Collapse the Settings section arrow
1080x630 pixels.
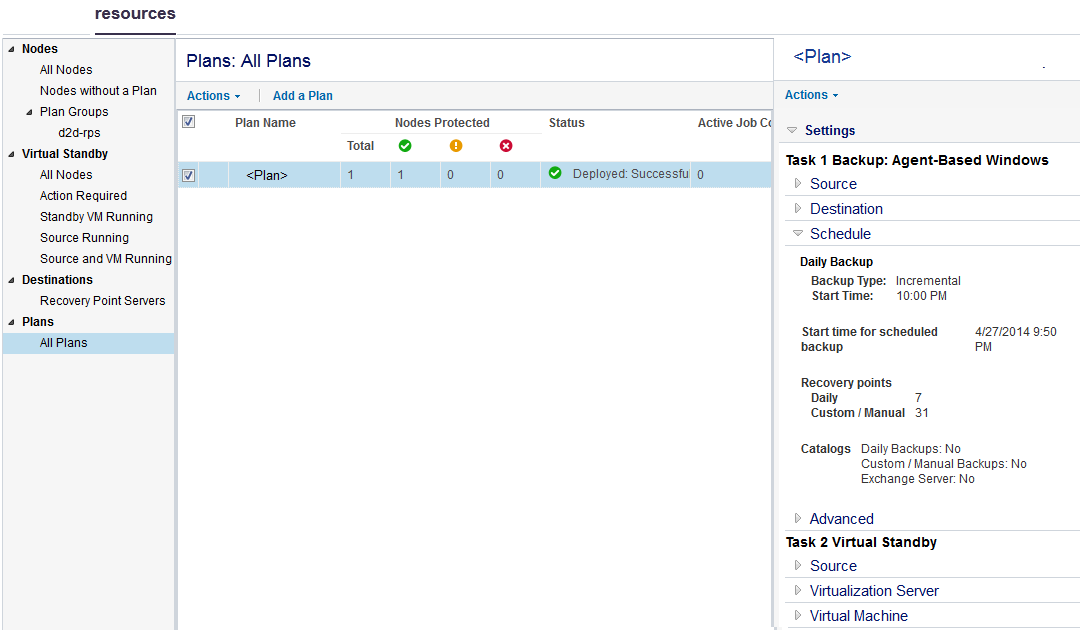(x=792, y=131)
